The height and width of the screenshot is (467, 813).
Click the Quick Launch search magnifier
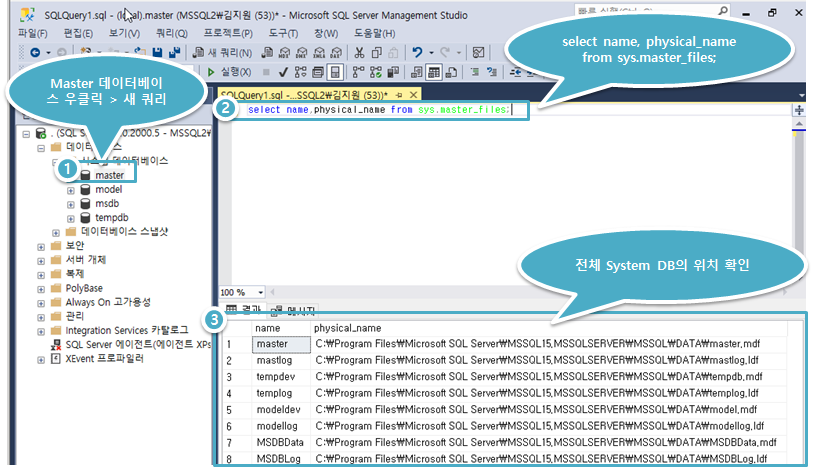click(722, 10)
